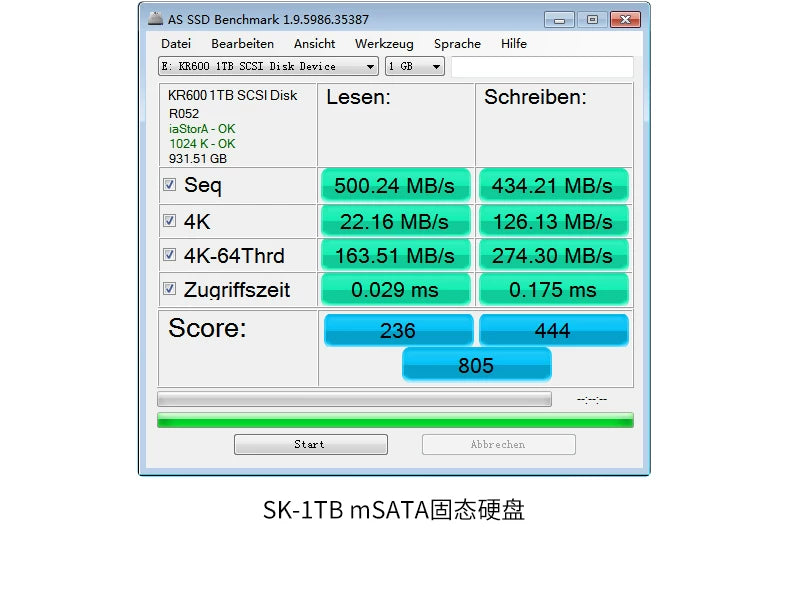The height and width of the screenshot is (590, 790).
Task: Click the 4K write result 126.13 MB/s
Action: (x=553, y=222)
